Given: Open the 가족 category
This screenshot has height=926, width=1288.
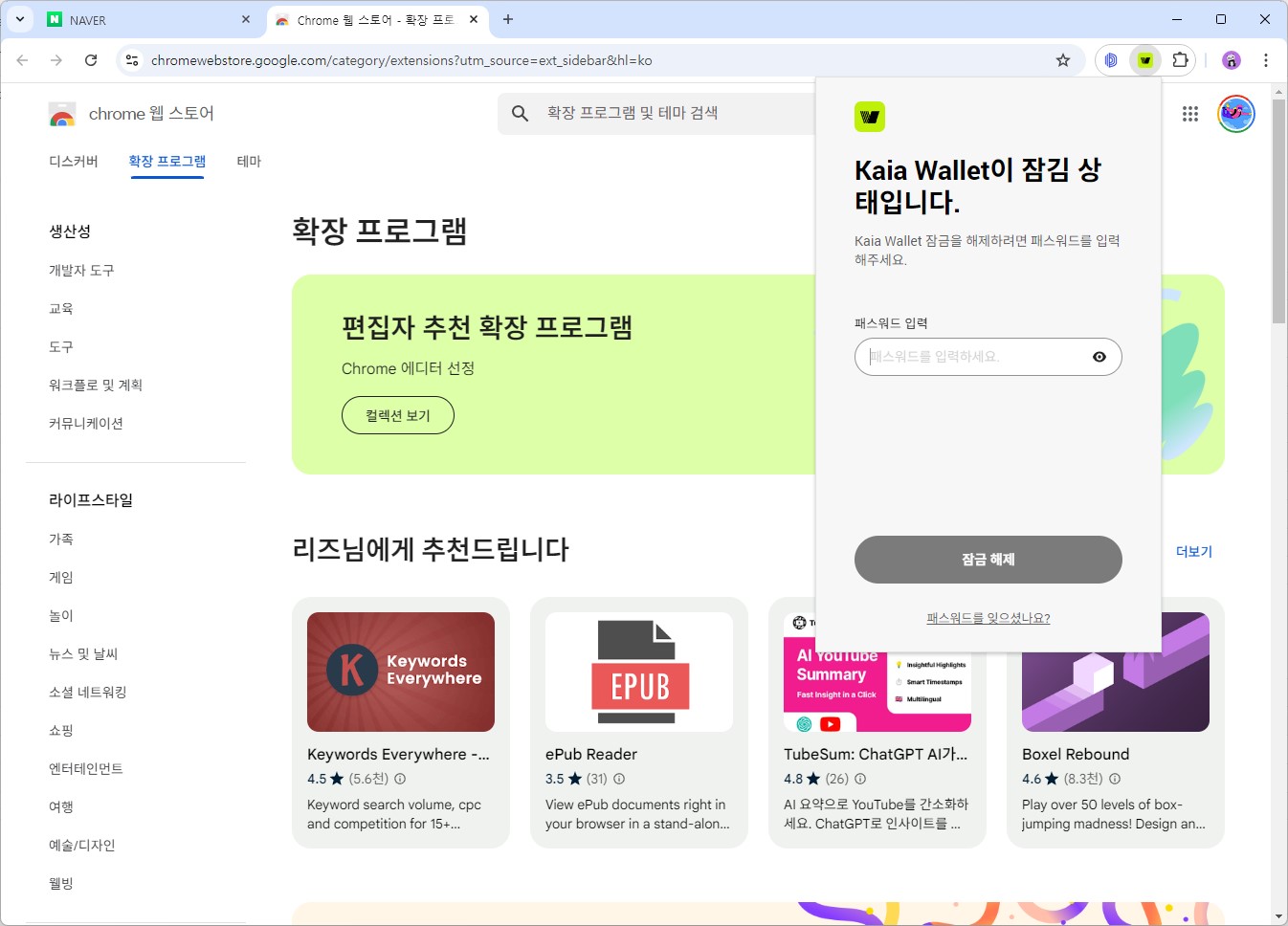Looking at the screenshot, I should [x=61, y=540].
